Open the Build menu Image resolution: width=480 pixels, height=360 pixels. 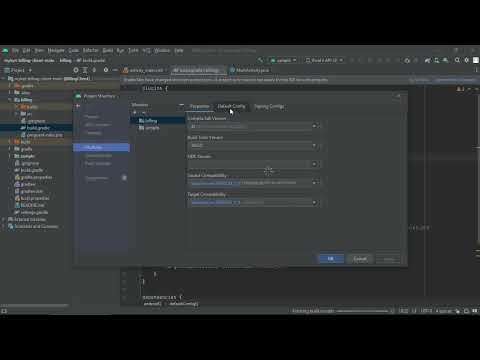108,51
